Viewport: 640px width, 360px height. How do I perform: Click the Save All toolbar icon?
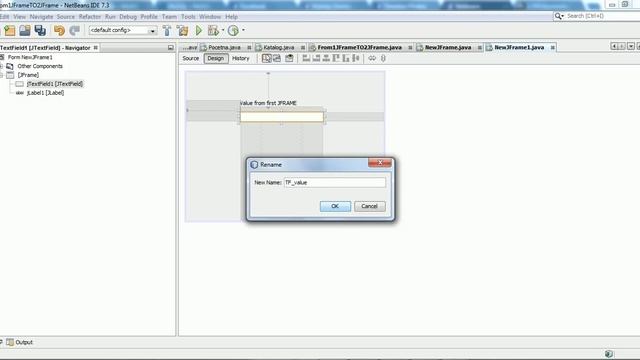pyautogui.click(x=40, y=31)
